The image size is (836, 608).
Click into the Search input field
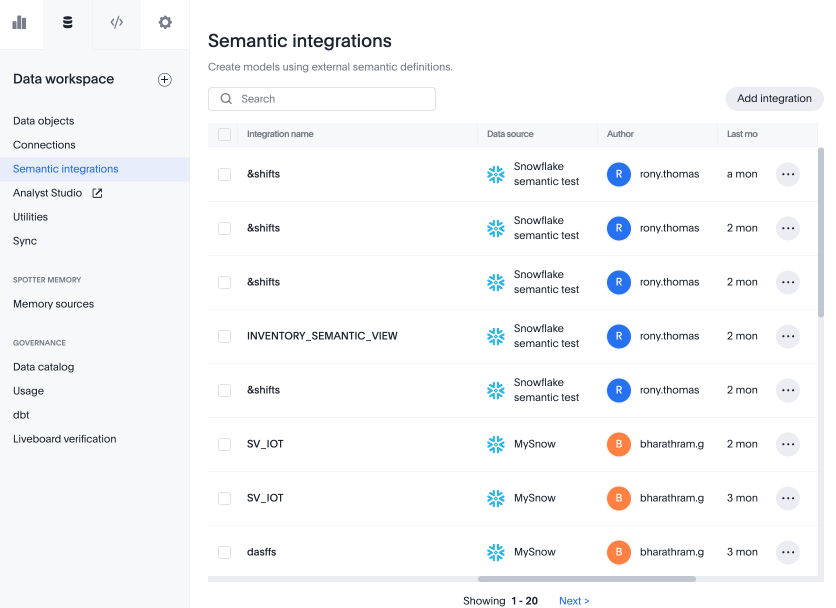click(322, 99)
